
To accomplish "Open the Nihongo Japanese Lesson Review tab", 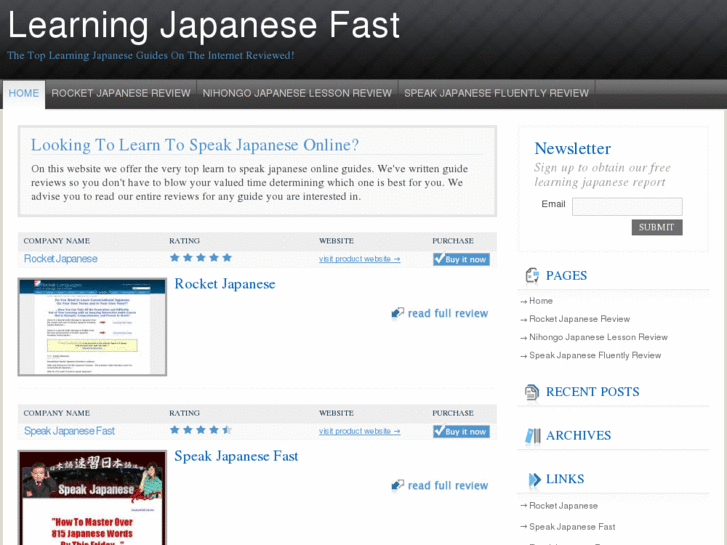I will pos(297,93).
